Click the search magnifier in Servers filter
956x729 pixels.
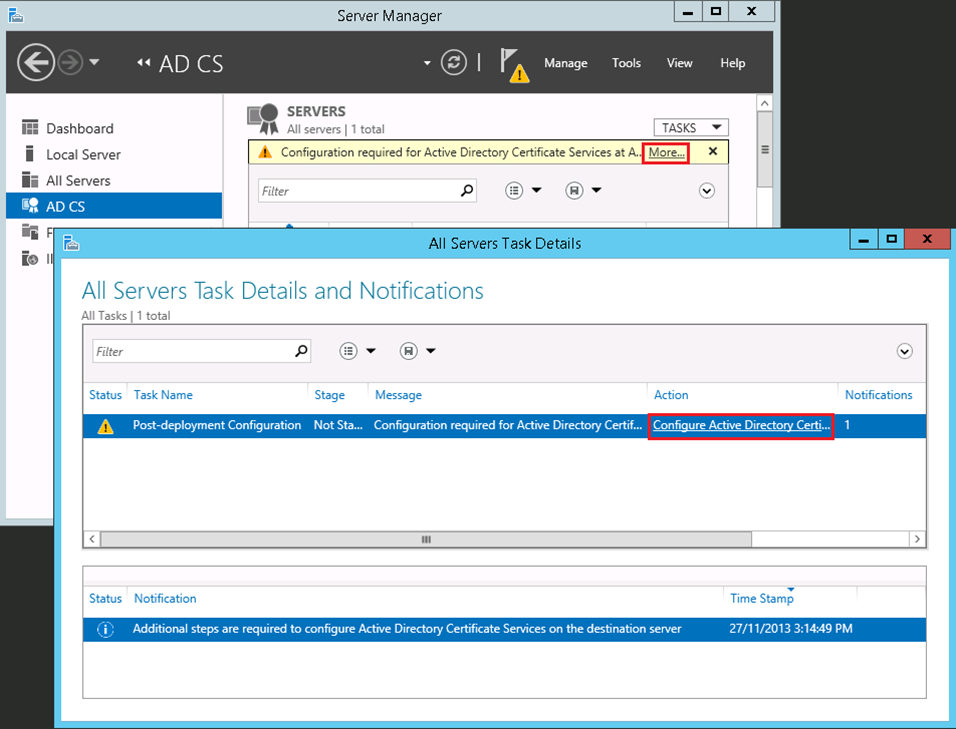click(x=467, y=191)
